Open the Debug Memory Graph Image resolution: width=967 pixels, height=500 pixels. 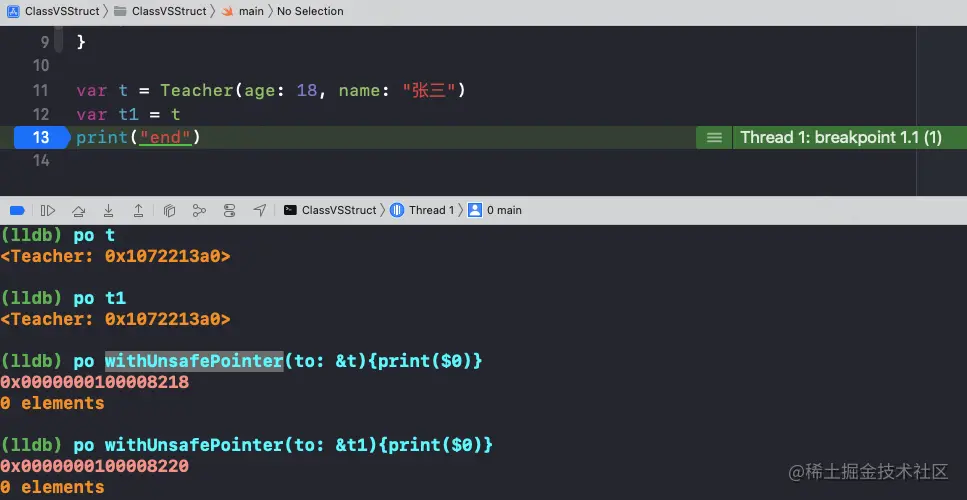pos(199,210)
